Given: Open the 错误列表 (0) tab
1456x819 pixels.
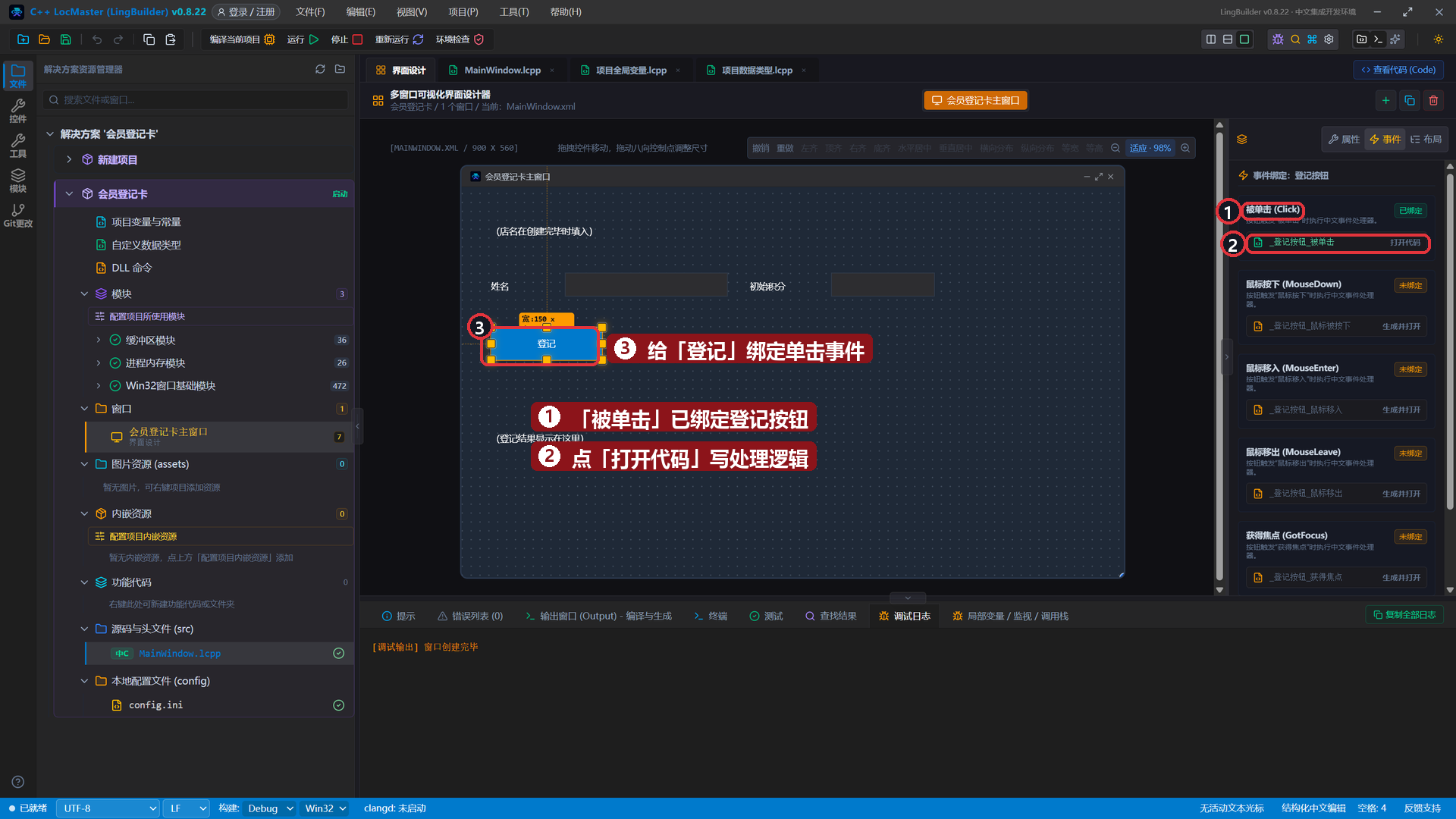Looking at the screenshot, I should [470, 616].
